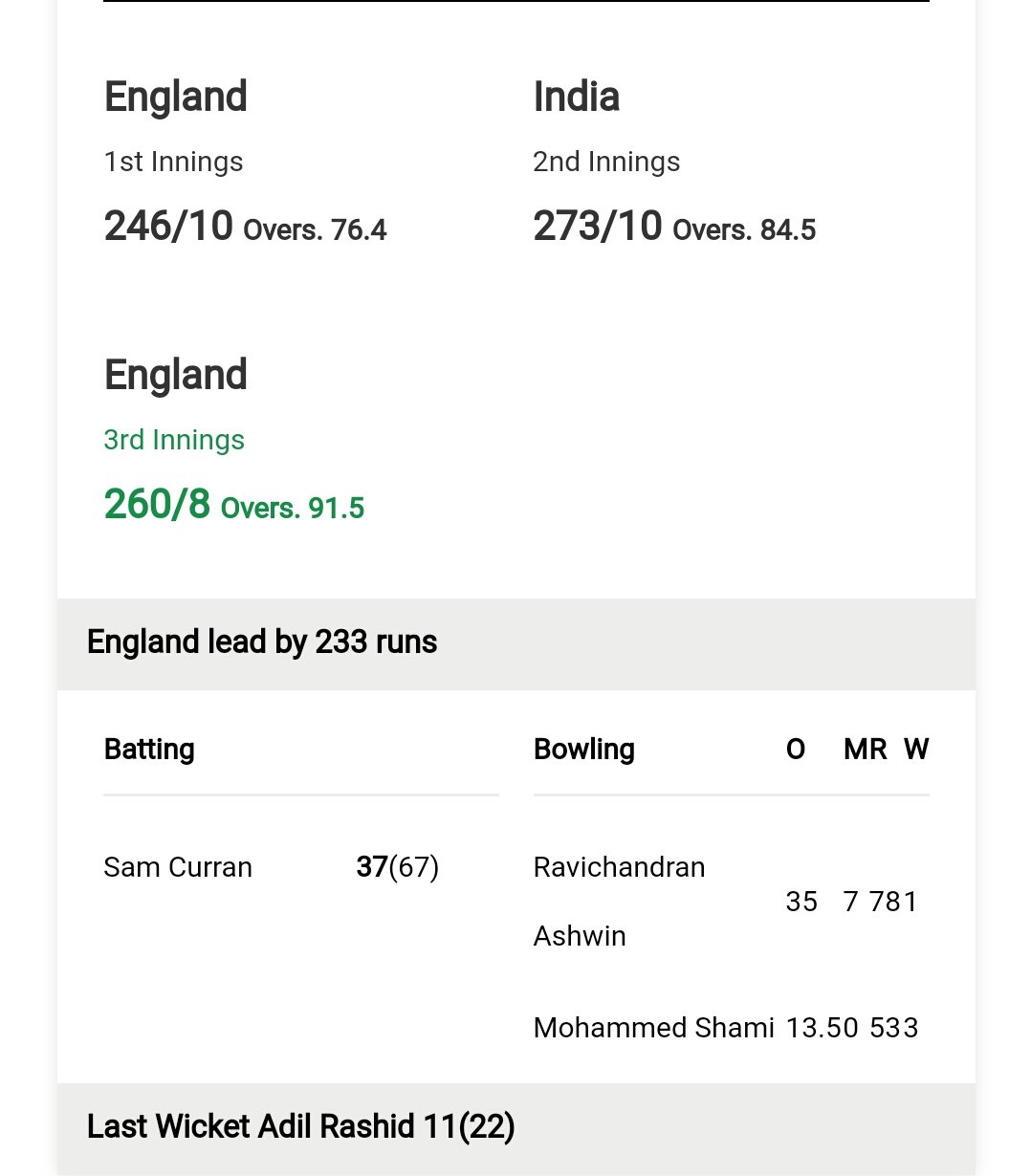Image resolution: width=1031 pixels, height=1176 pixels.
Task: Tap the second England team heading
Action: point(176,375)
